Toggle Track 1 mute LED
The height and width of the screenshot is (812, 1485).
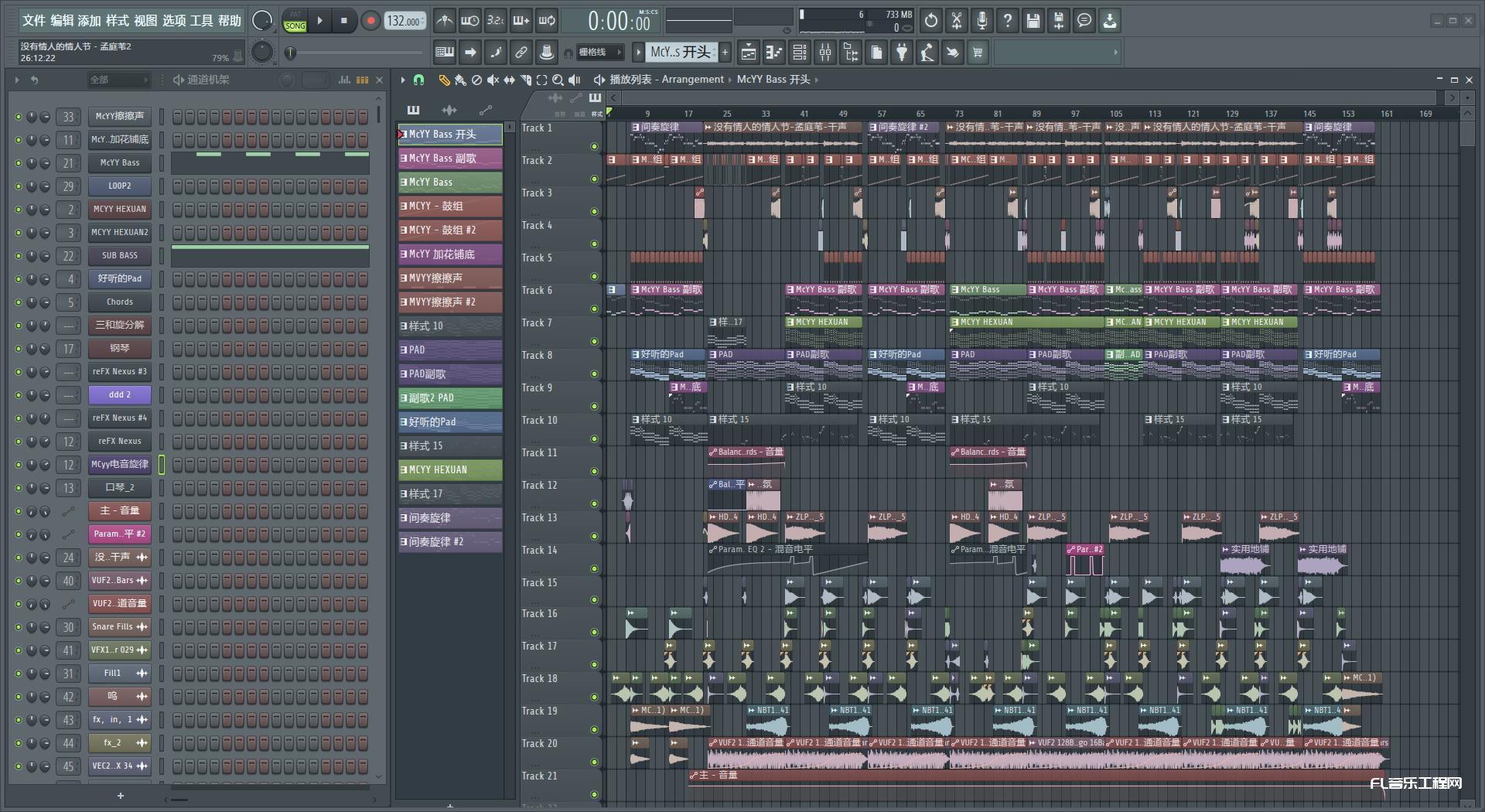point(594,146)
